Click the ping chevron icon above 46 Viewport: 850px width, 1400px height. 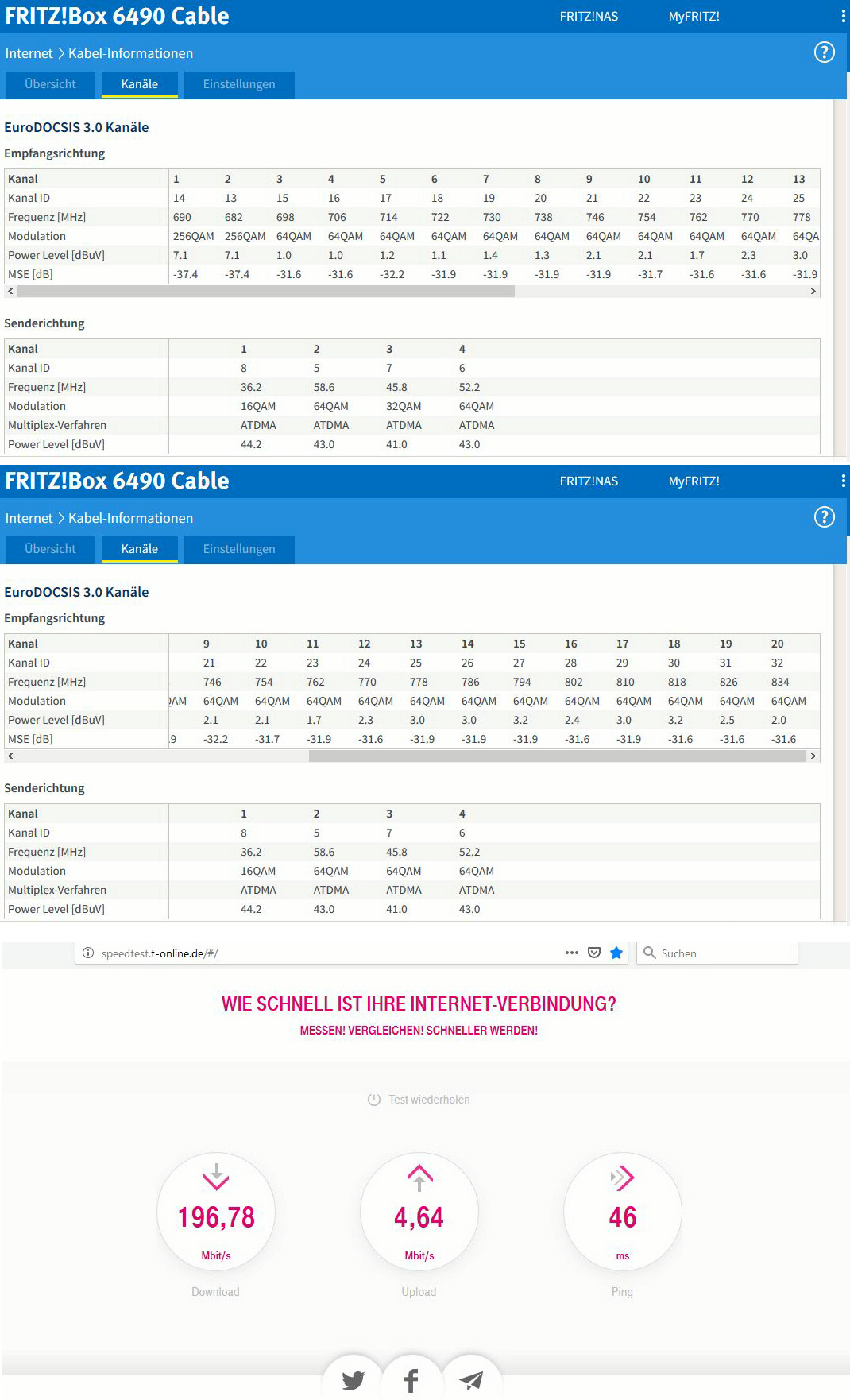[622, 1178]
